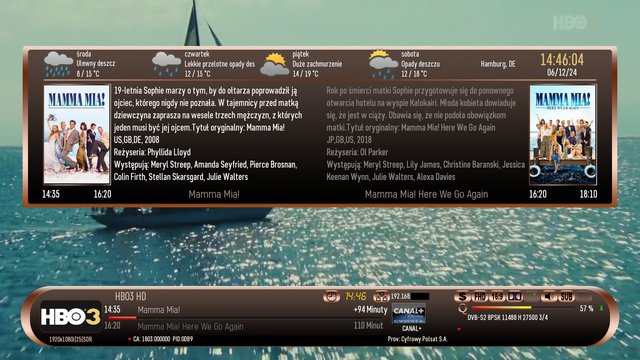Click the sobota forecast day label

click(410, 54)
